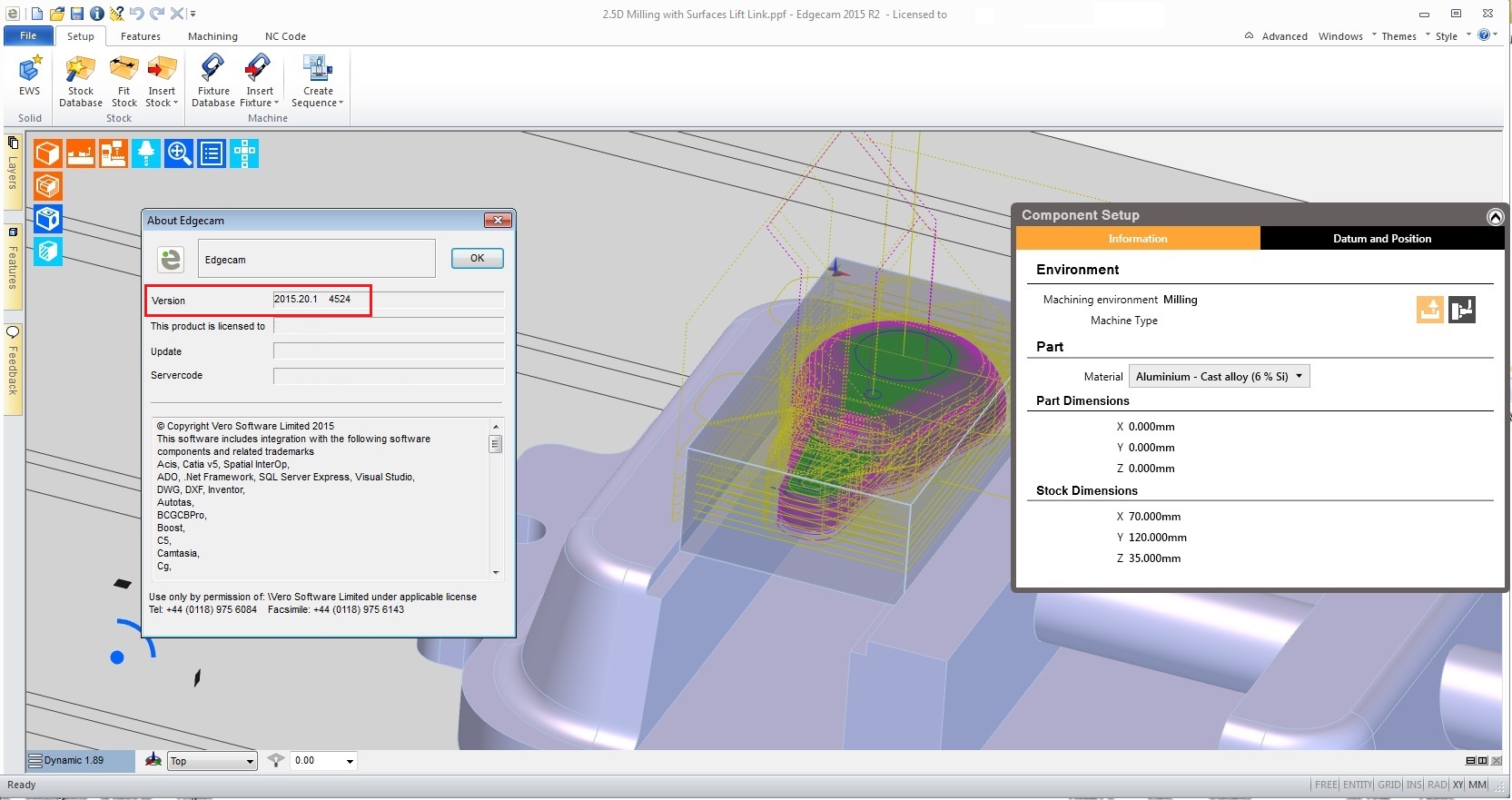Click the Update field in About dialog
The image size is (1512, 800).
[x=389, y=351]
